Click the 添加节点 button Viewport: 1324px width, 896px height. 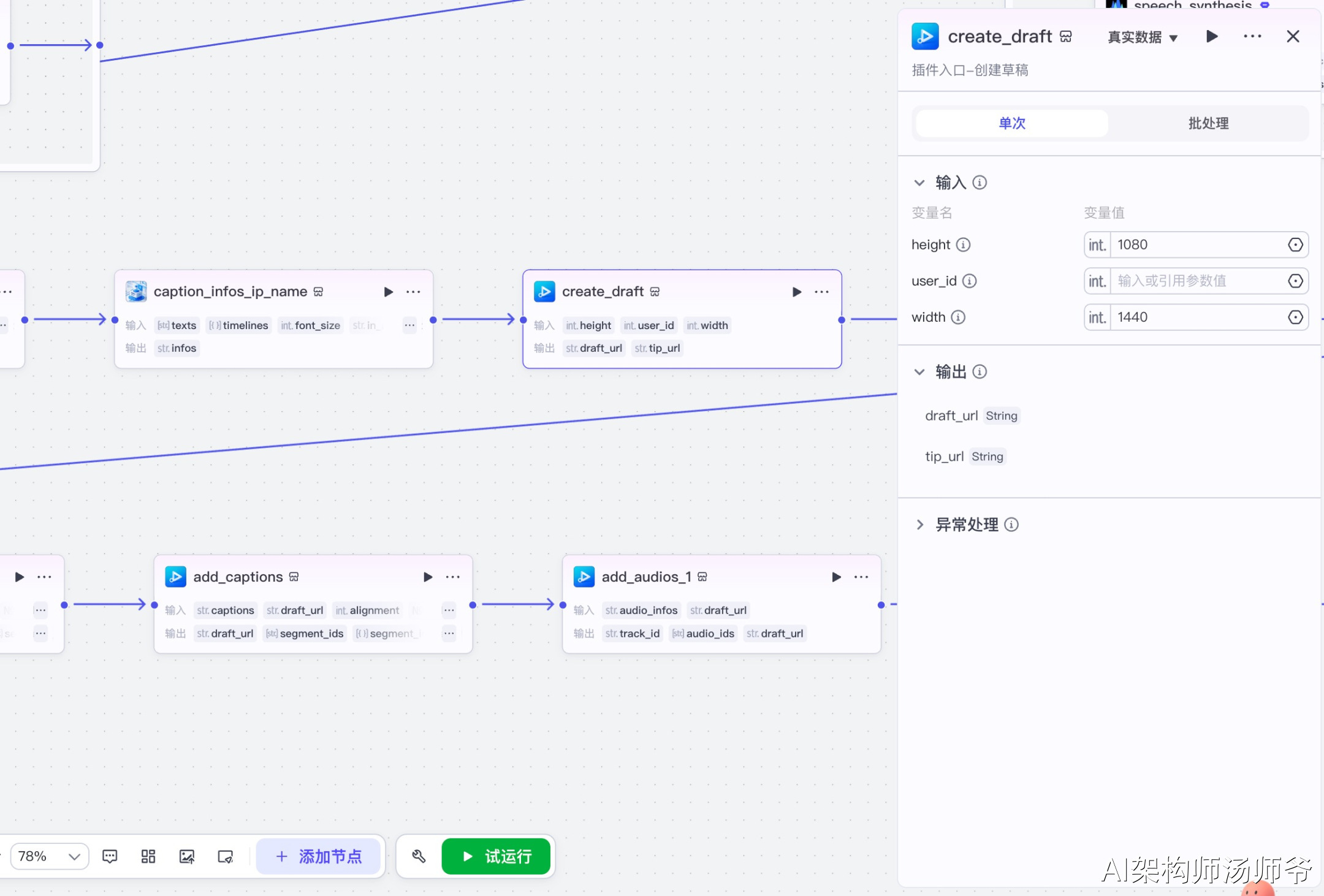(319, 856)
